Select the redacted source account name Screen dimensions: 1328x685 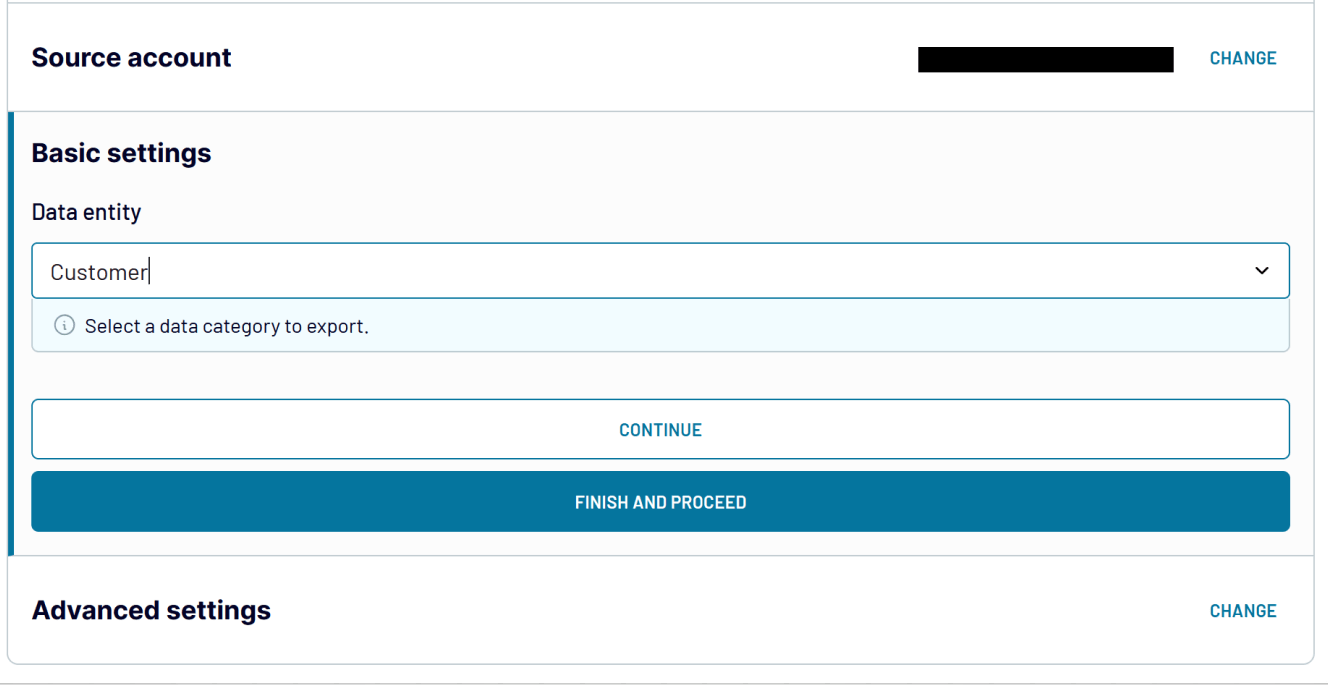tap(1045, 59)
